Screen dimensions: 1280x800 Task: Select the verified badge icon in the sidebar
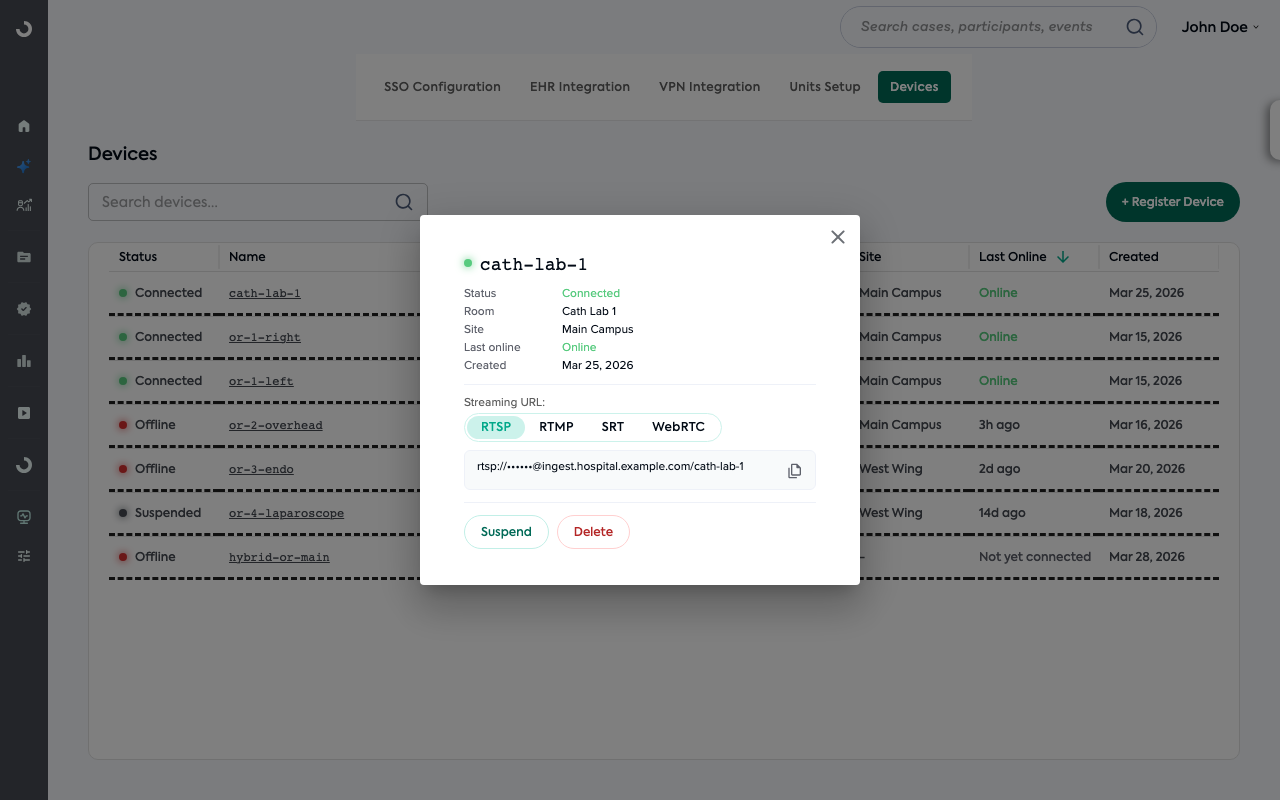tap(23, 309)
